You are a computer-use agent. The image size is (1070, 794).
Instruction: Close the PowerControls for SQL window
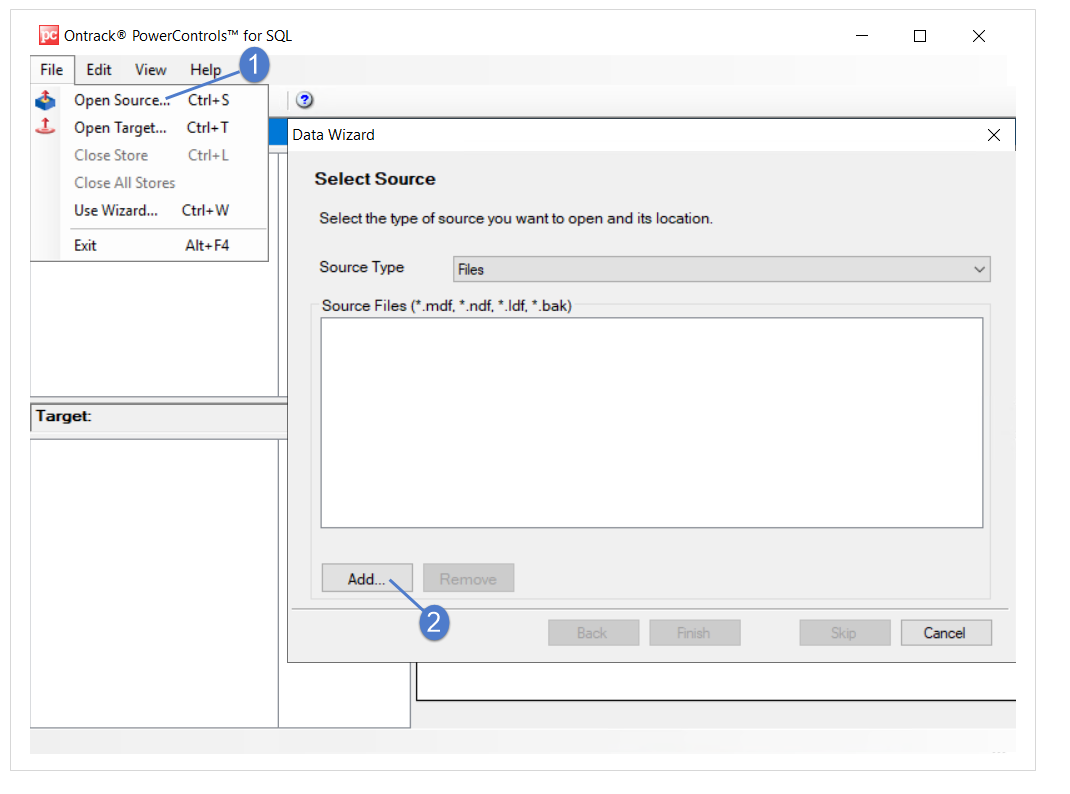tap(979, 35)
